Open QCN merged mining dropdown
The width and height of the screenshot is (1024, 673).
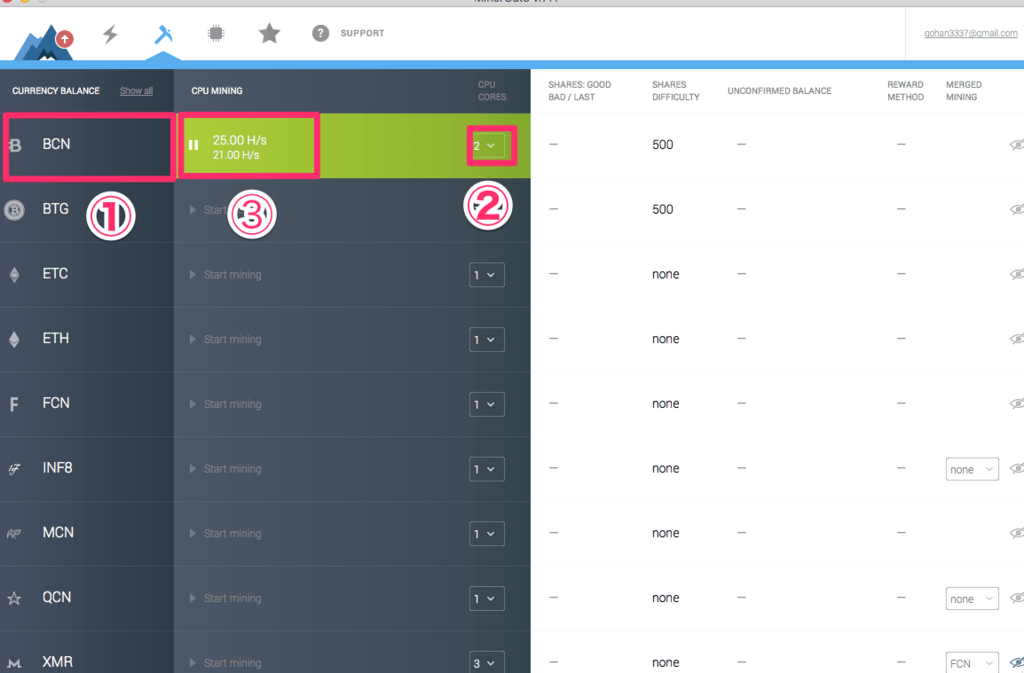point(972,598)
